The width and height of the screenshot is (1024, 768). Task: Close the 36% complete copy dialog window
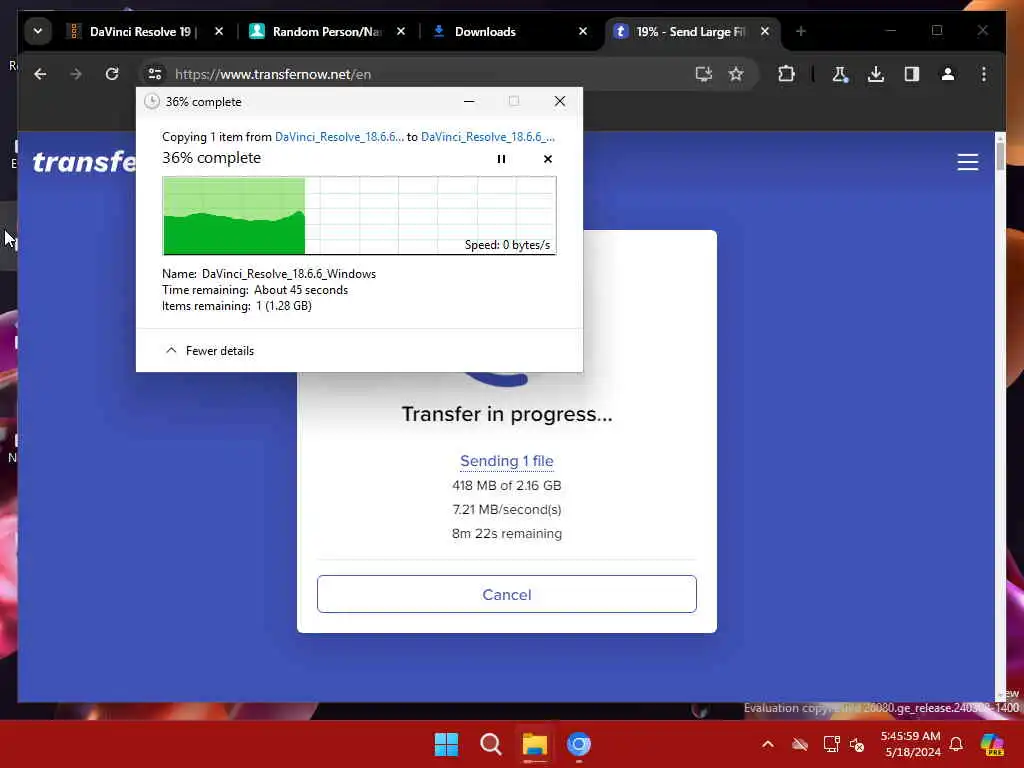tap(560, 101)
